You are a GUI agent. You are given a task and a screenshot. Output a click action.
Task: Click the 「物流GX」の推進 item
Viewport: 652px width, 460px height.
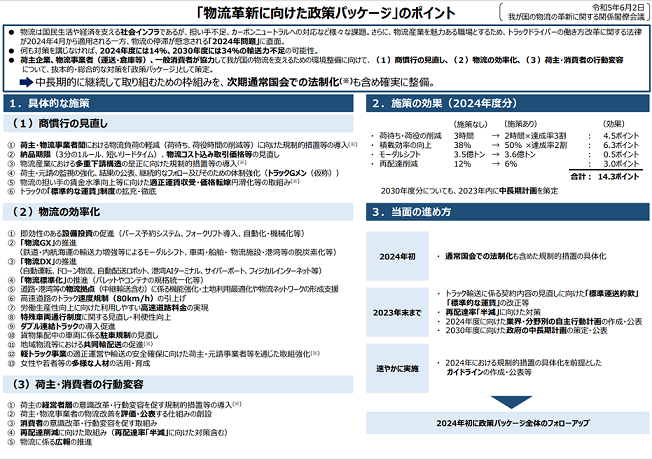[48, 243]
